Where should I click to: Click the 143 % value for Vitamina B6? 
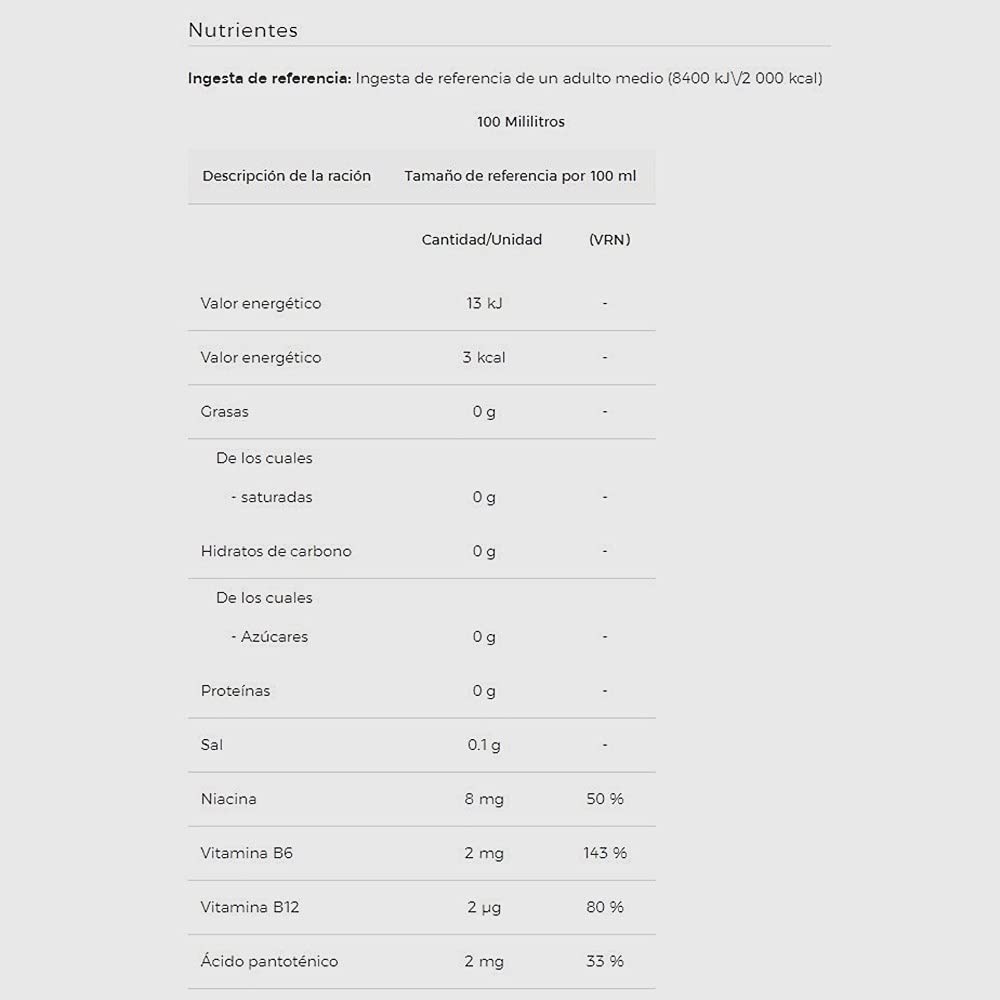point(605,853)
